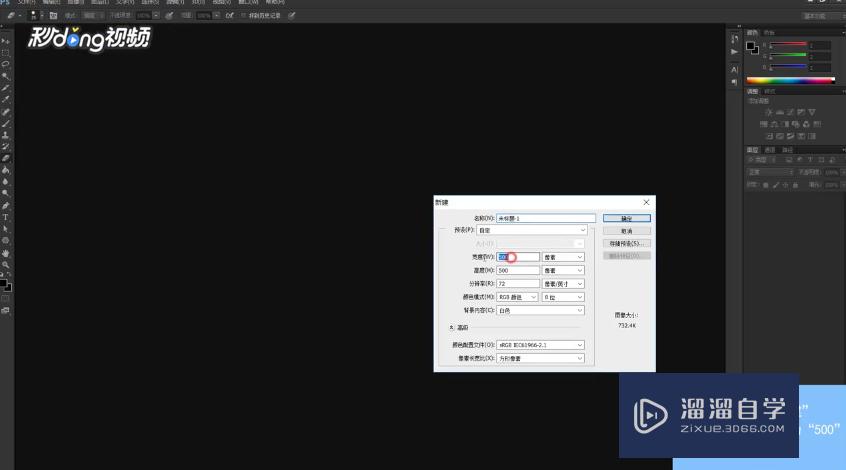Select the Rectangular Marquee tool
Viewport: 846px width, 470px height.
[x=5, y=53]
